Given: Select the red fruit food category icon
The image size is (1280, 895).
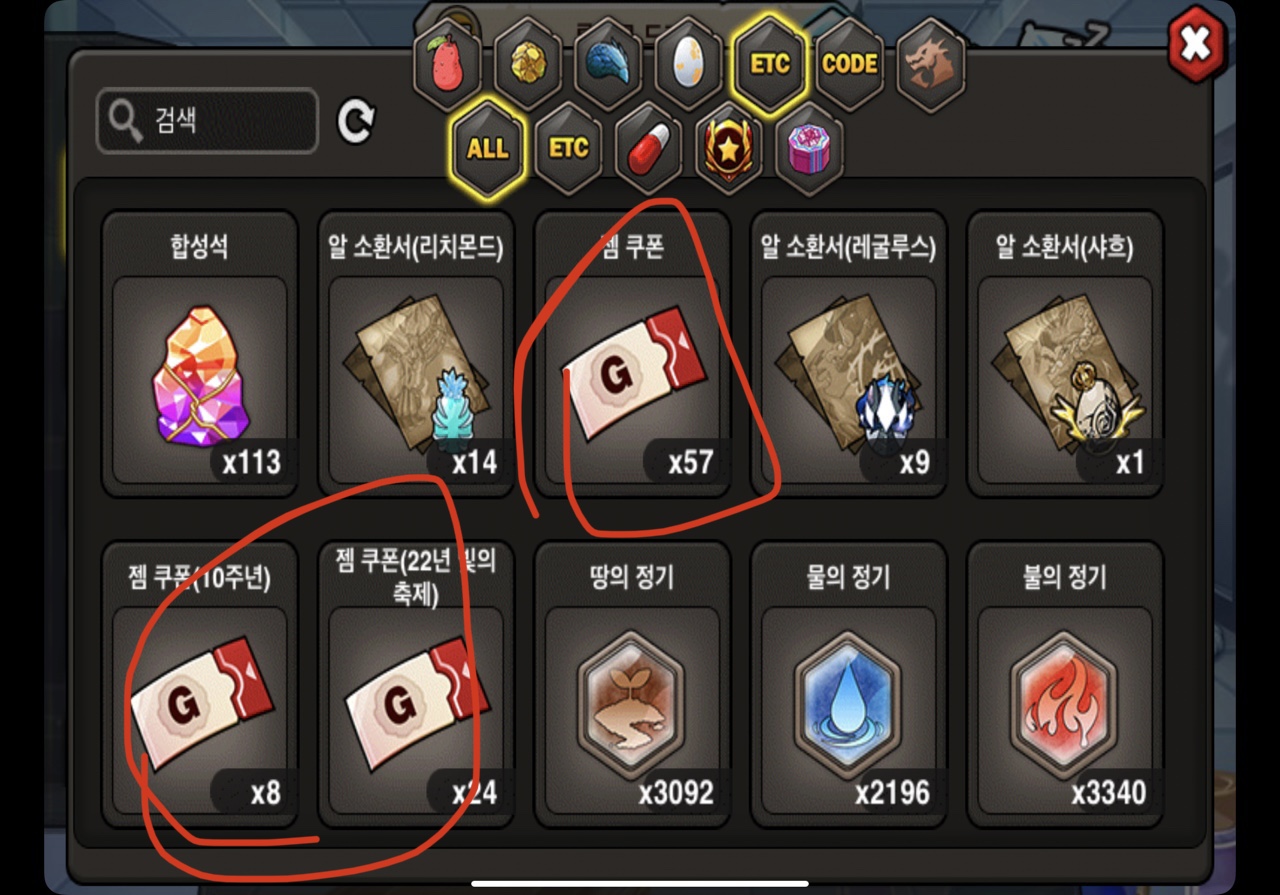Looking at the screenshot, I should (446, 65).
